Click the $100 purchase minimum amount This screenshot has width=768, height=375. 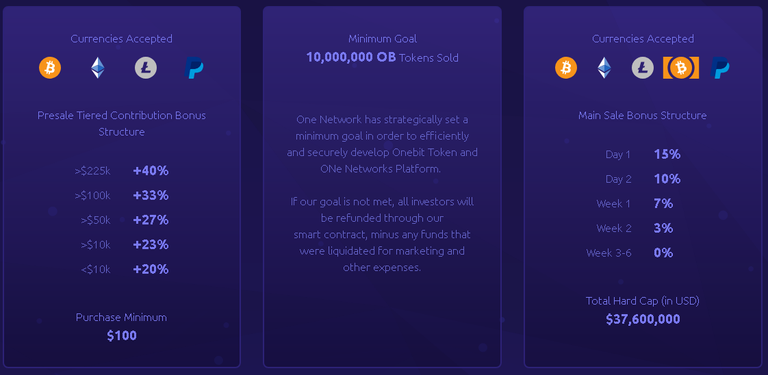pos(121,336)
